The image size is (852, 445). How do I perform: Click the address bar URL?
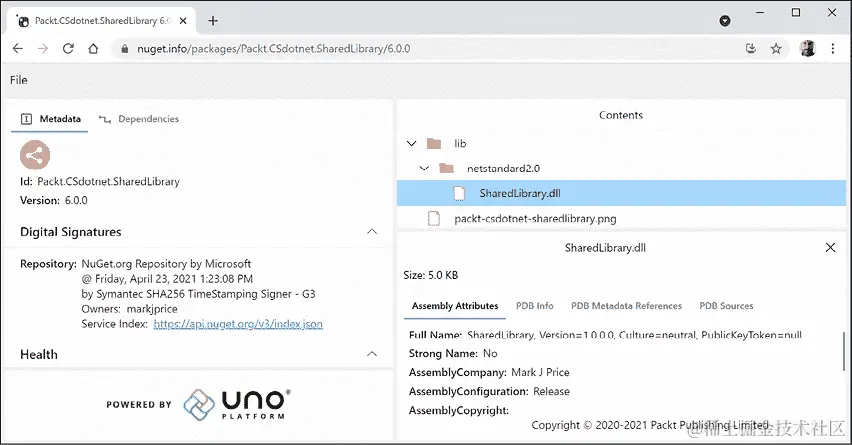tap(273, 49)
